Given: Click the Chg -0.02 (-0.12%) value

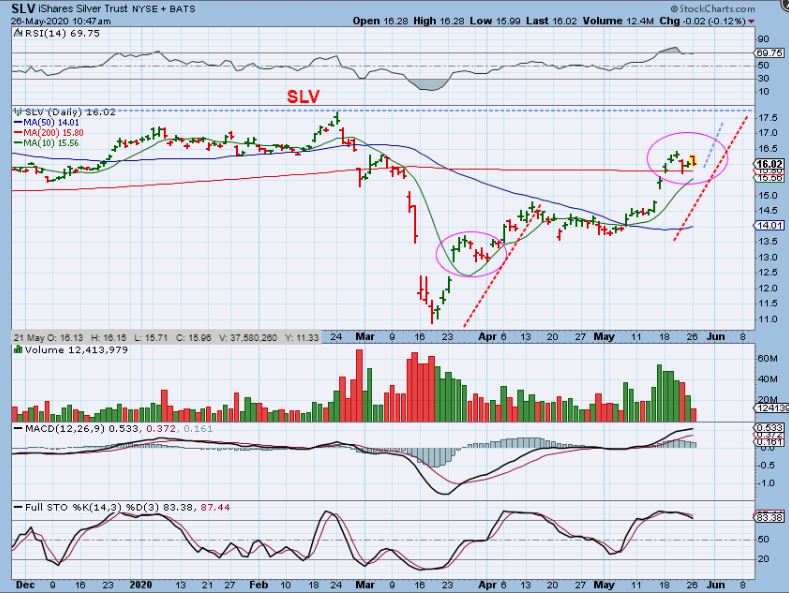Looking at the screenshot, I should pyautogui.click(x=702, y=21).
